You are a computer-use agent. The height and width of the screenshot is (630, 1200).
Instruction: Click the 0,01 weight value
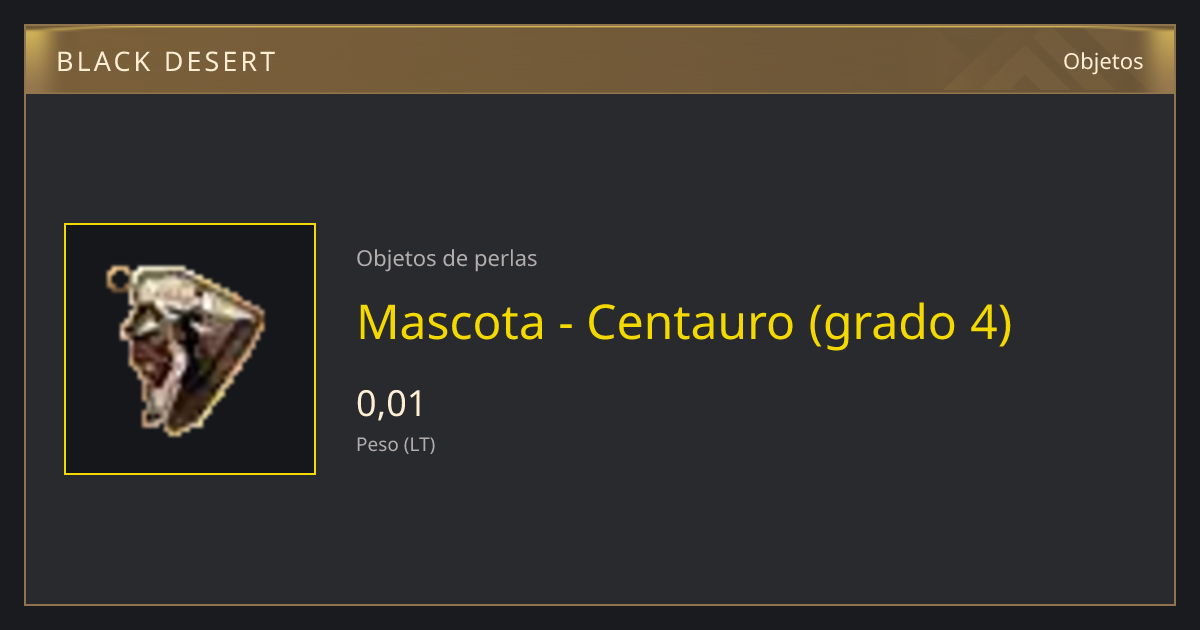point(391,404)
